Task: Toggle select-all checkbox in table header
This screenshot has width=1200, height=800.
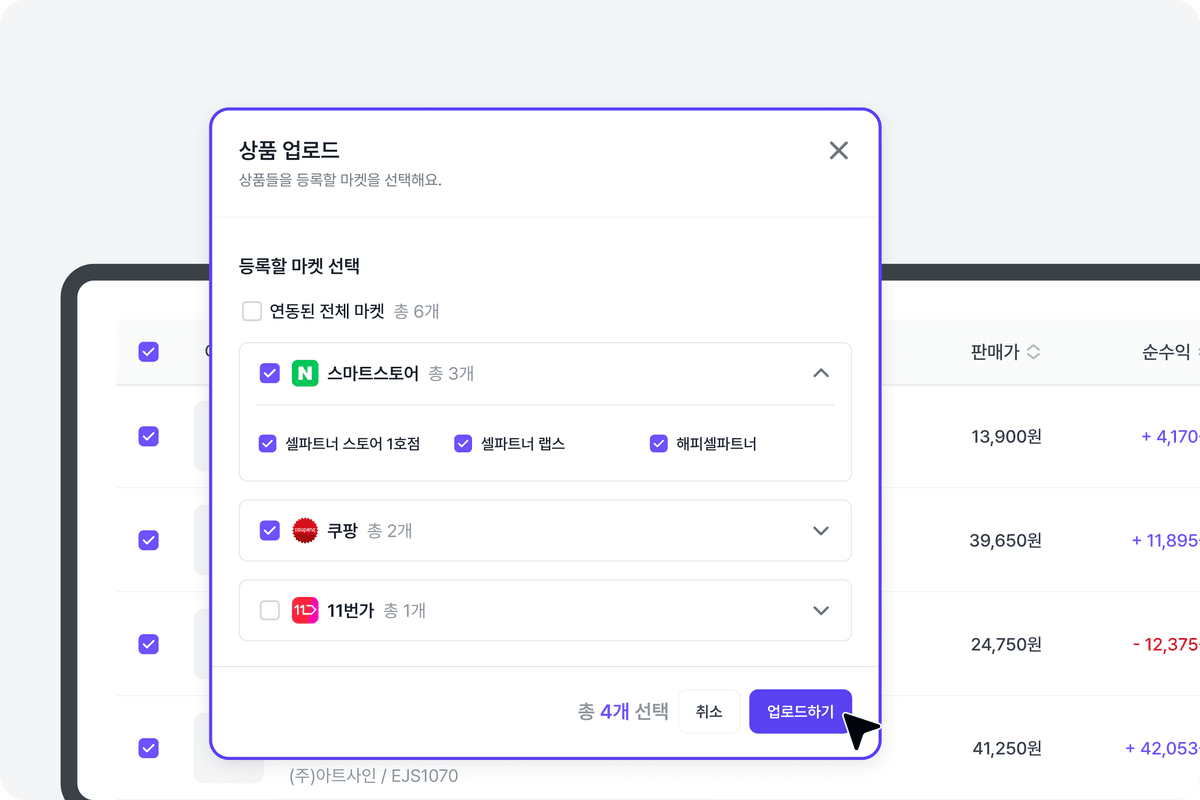Action: (148, 352)
